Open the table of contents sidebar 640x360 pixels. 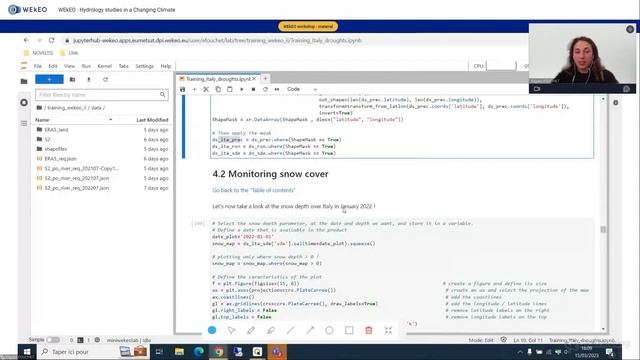point(24,123)
